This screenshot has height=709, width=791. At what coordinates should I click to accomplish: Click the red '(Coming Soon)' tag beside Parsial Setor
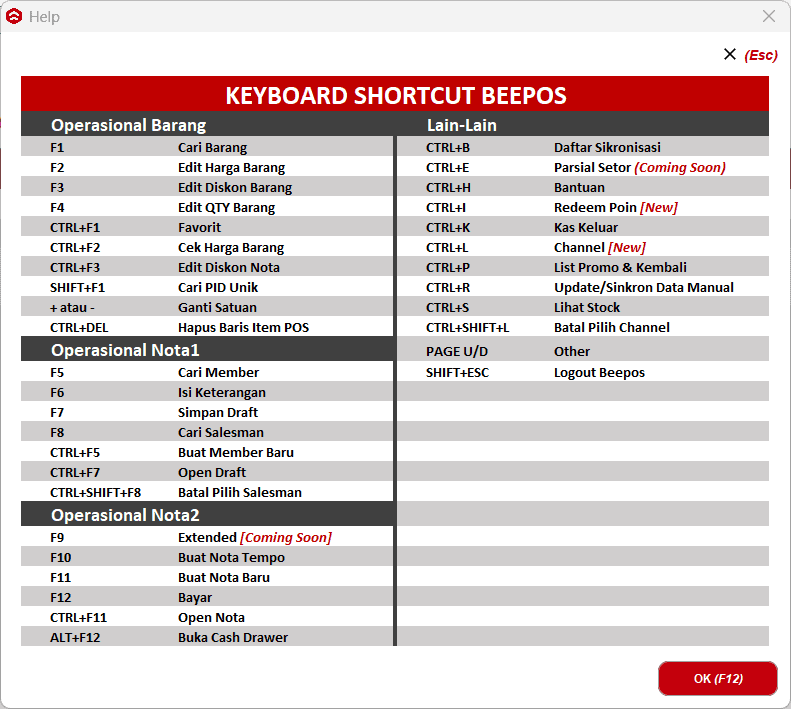(x=680, y=168)
